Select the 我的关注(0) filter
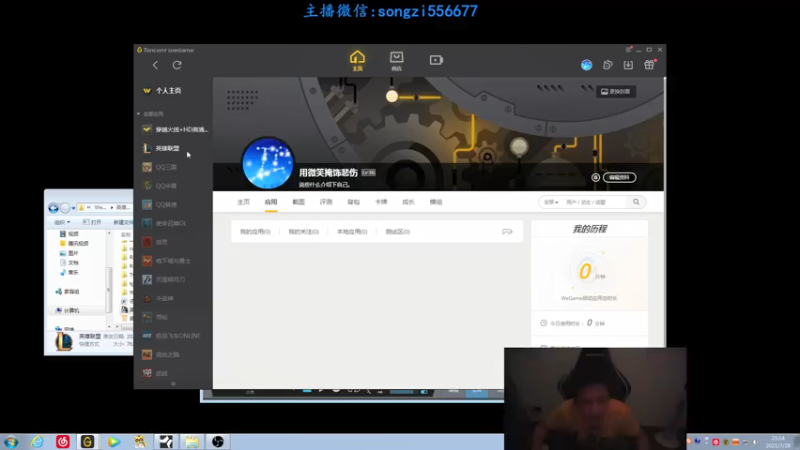This screenshot has height=450, width=800. point(304,232)
